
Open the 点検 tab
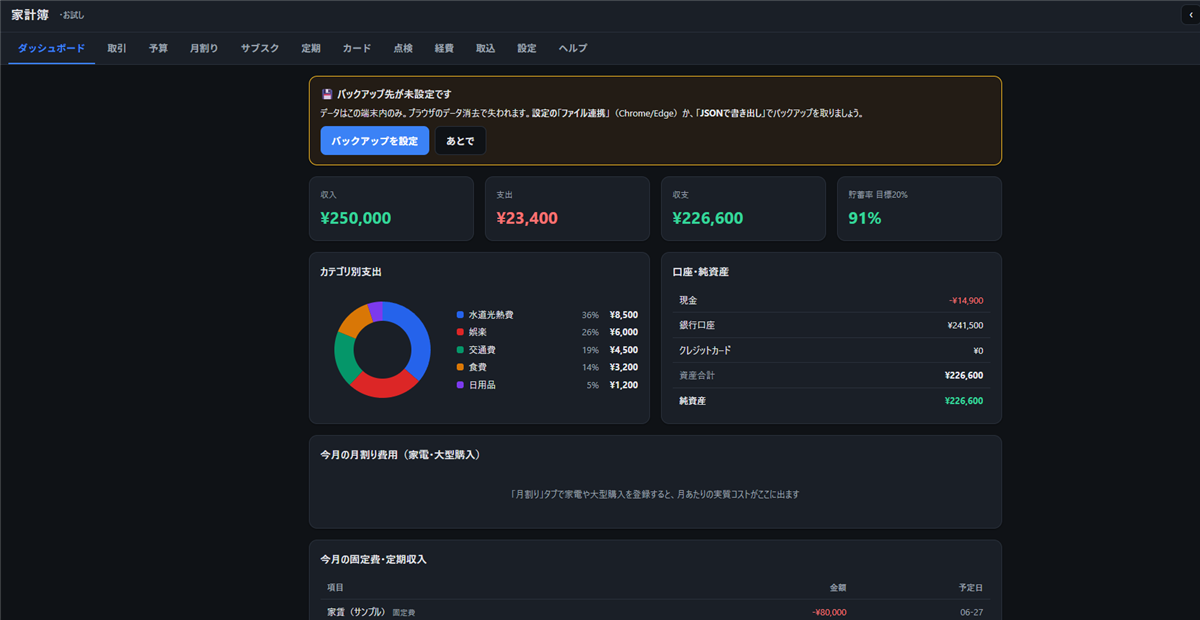(403, 48)
